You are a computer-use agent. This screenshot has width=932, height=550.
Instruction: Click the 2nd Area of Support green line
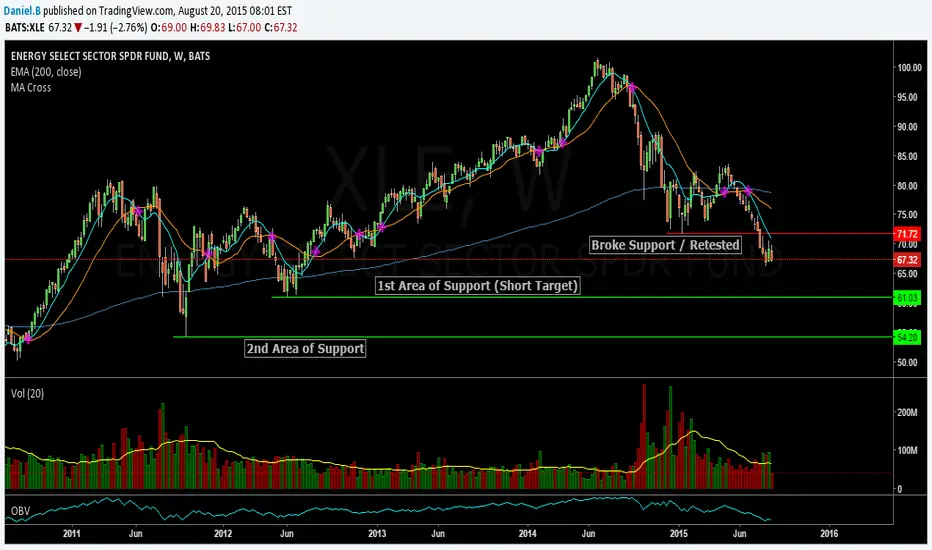[x=533, y=337]
